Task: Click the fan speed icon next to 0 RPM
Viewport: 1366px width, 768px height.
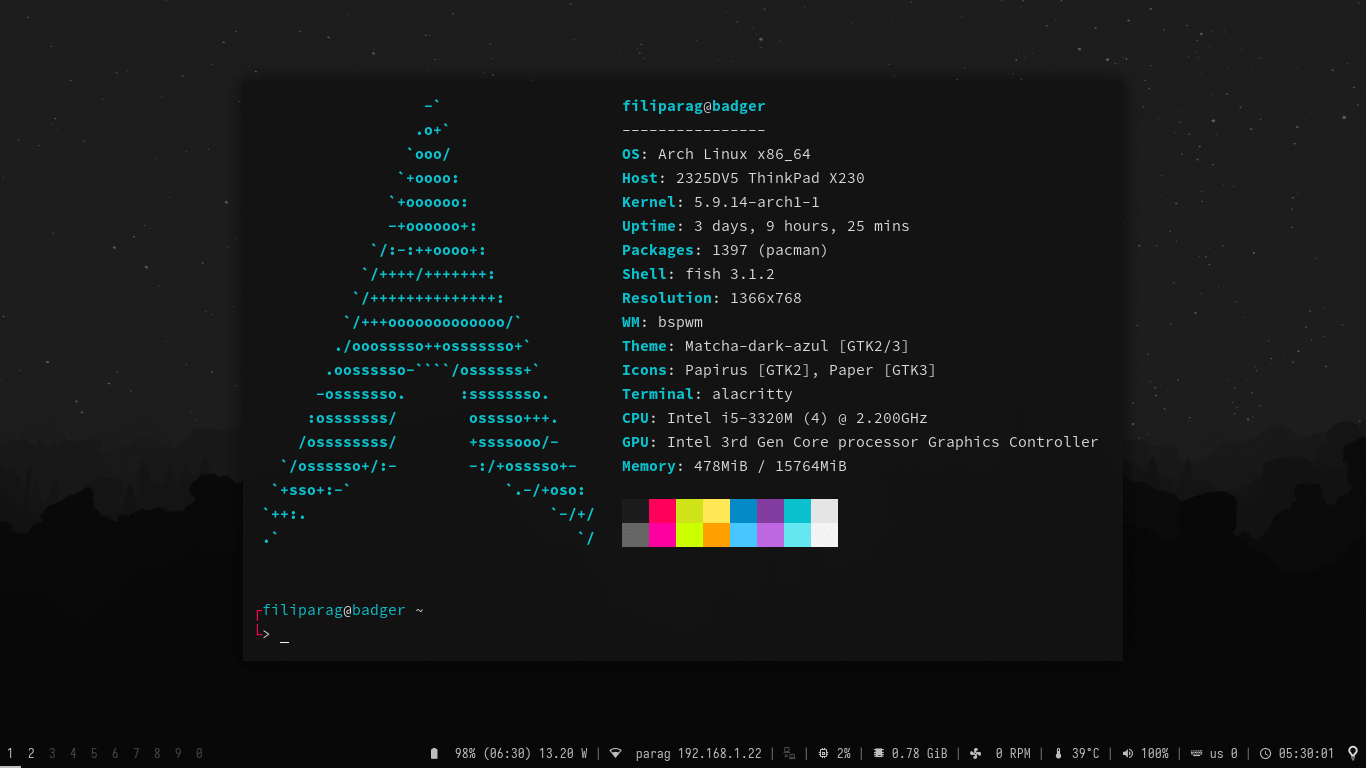Action: point(976,753)
